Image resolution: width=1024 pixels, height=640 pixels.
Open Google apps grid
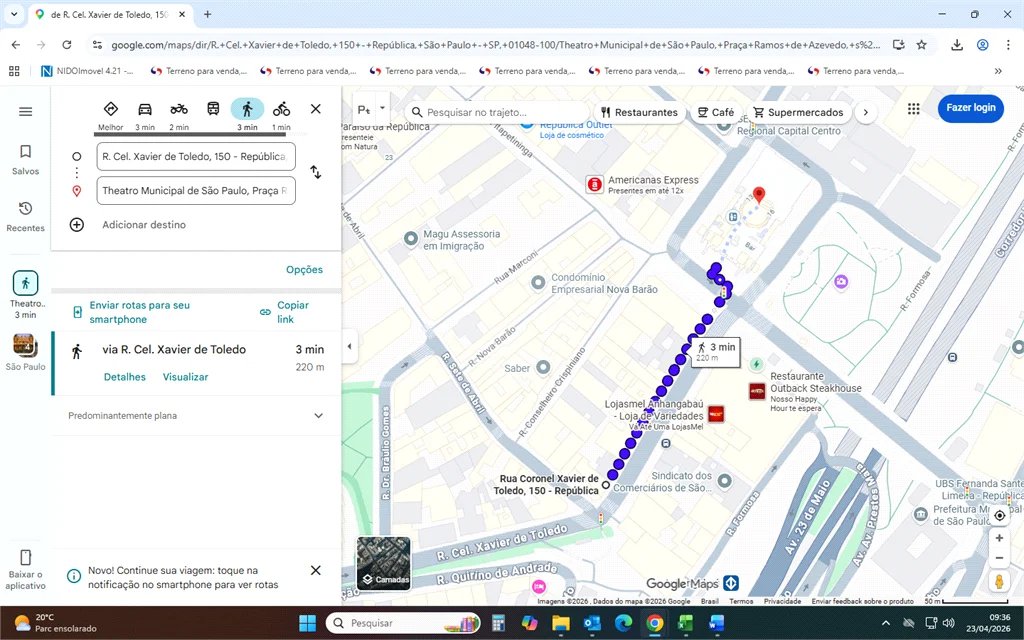[x=914, y=108]
